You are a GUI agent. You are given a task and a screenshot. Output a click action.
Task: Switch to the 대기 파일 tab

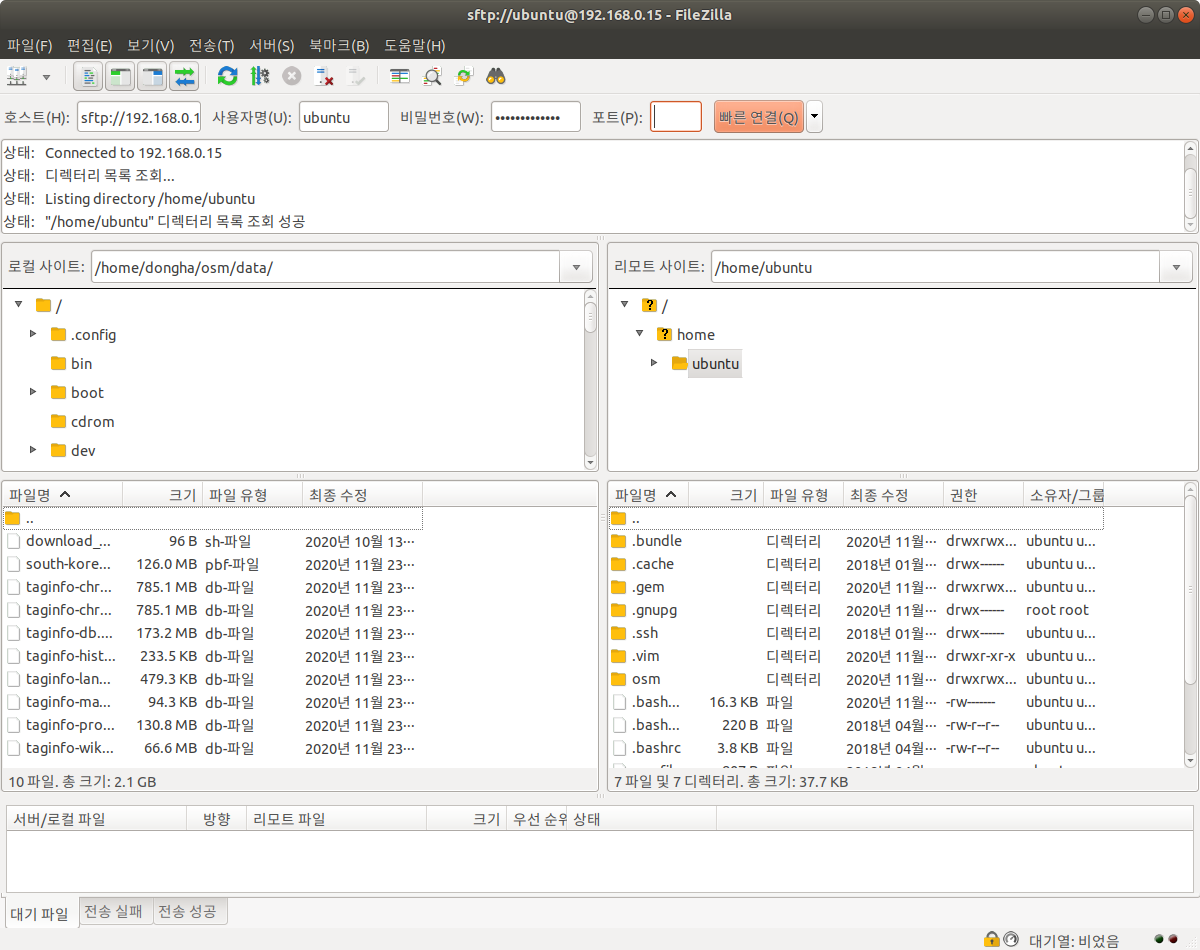coord(40,913)
